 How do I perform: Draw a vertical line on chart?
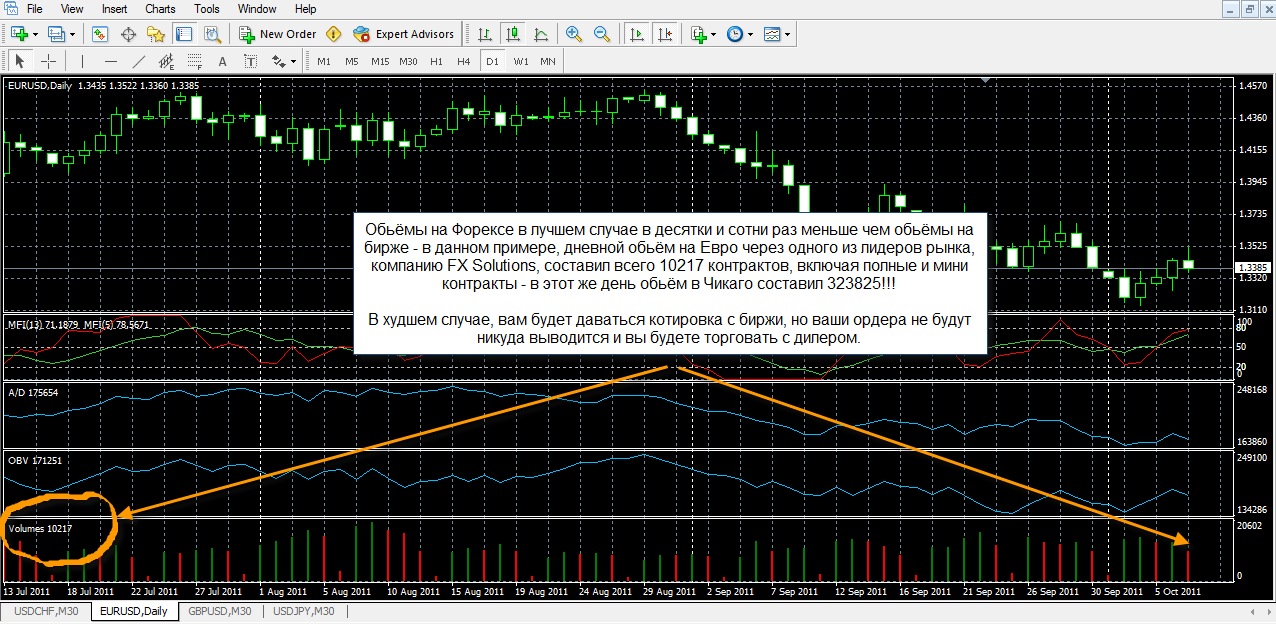82,61
